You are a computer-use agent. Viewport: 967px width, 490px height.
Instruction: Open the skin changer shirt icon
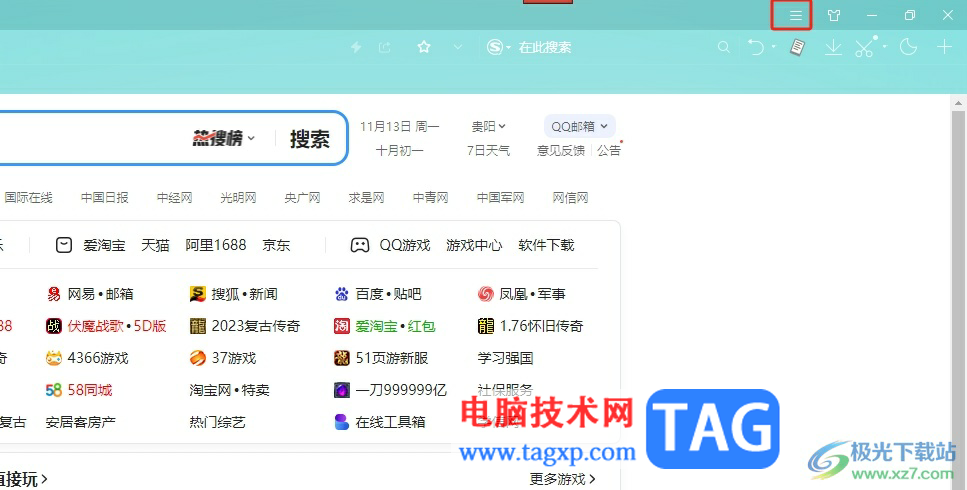click(x=834, y=16)
